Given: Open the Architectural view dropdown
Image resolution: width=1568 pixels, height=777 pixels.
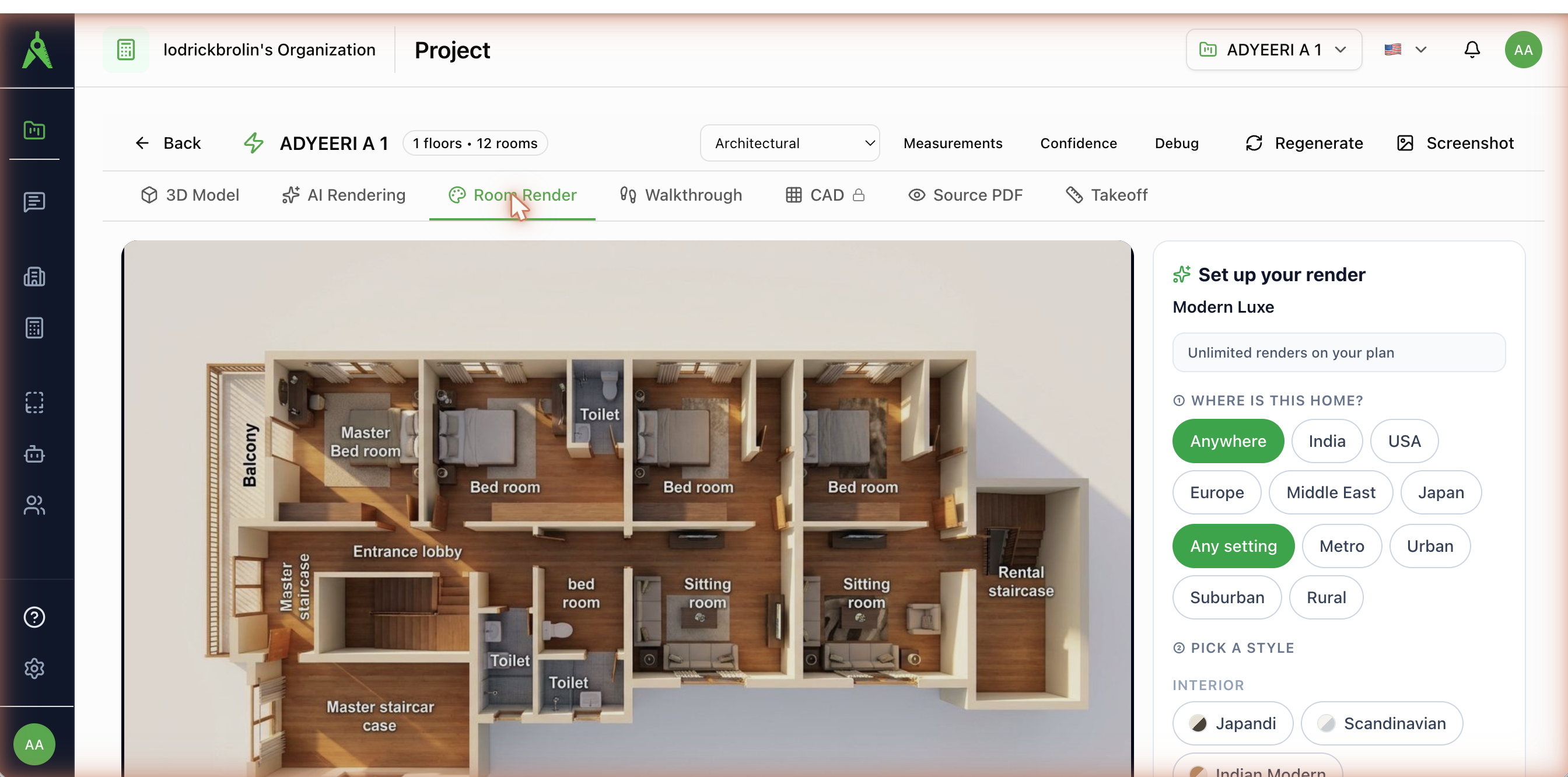Looking at the screenshot, I should coord(789,143).
